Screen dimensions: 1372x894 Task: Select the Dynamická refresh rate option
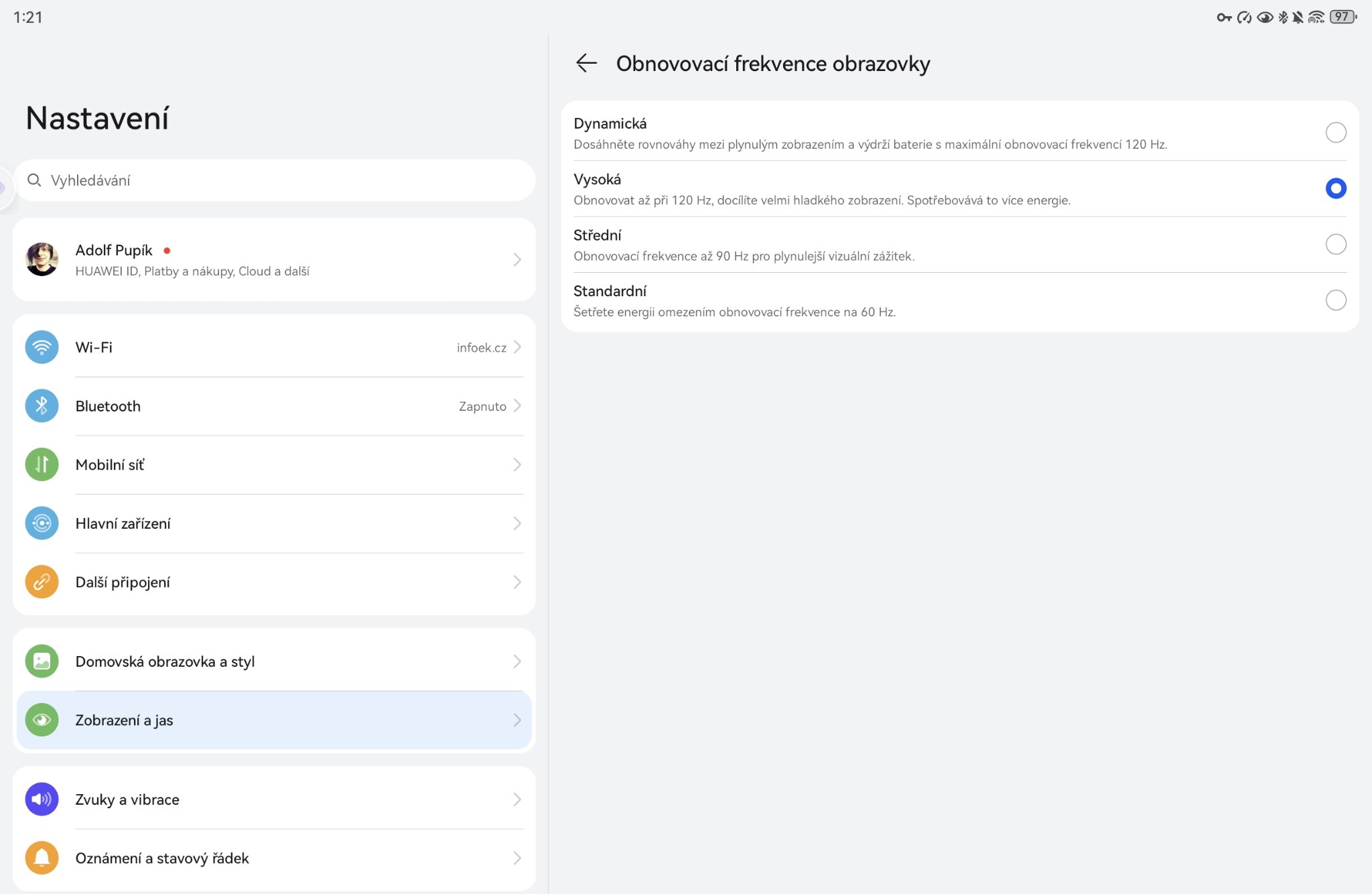coord(1335,133)
